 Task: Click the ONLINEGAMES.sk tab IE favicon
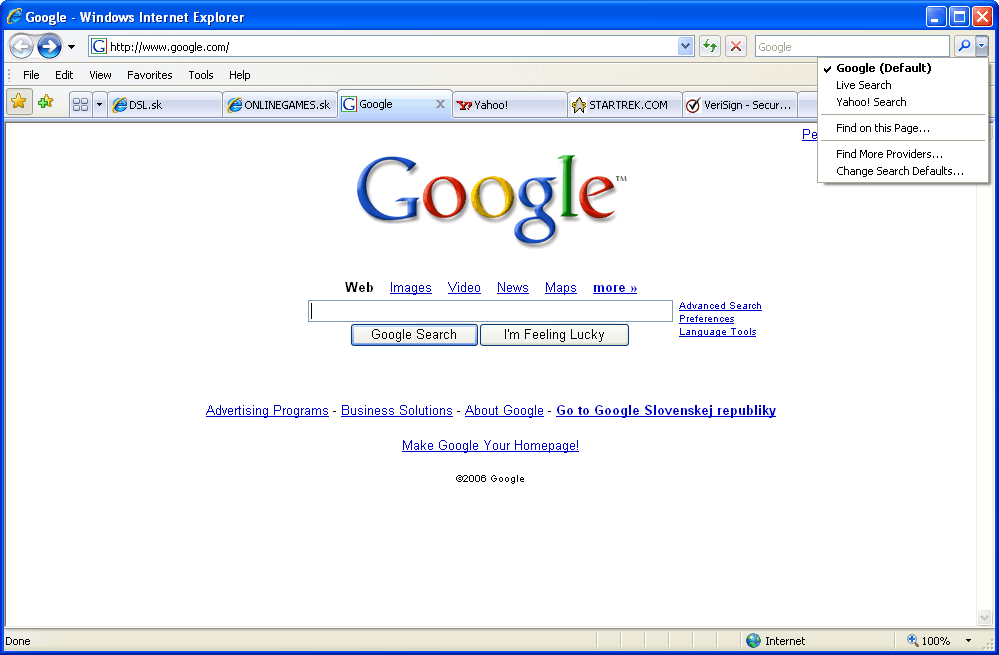point(234,105)
